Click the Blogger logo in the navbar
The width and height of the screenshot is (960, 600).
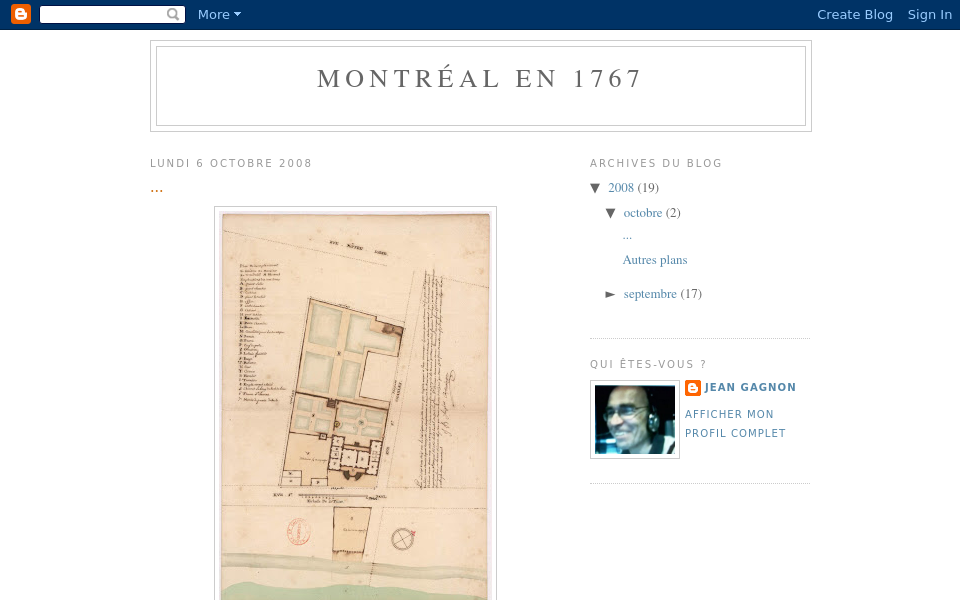point(20,14)
